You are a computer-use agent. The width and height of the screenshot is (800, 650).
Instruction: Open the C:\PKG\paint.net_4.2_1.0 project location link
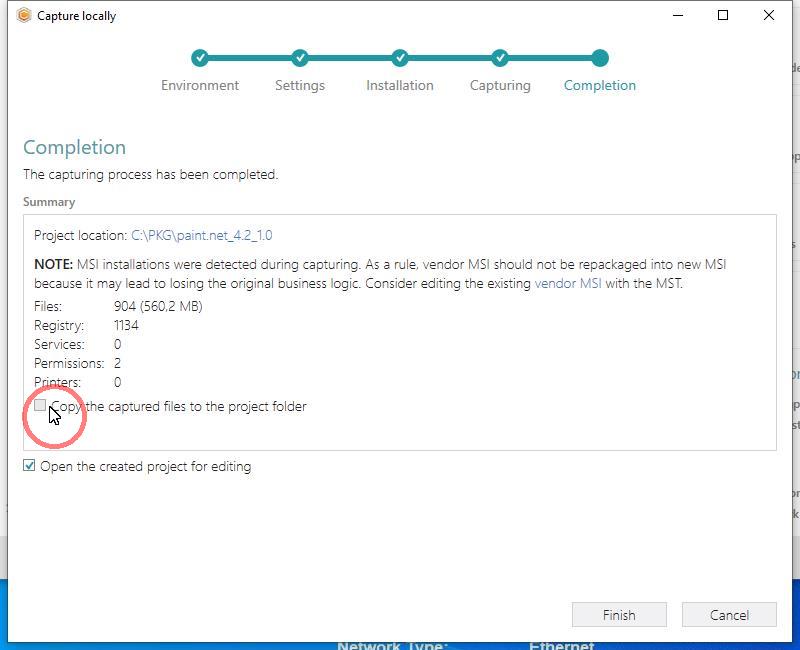pos(201,236)
